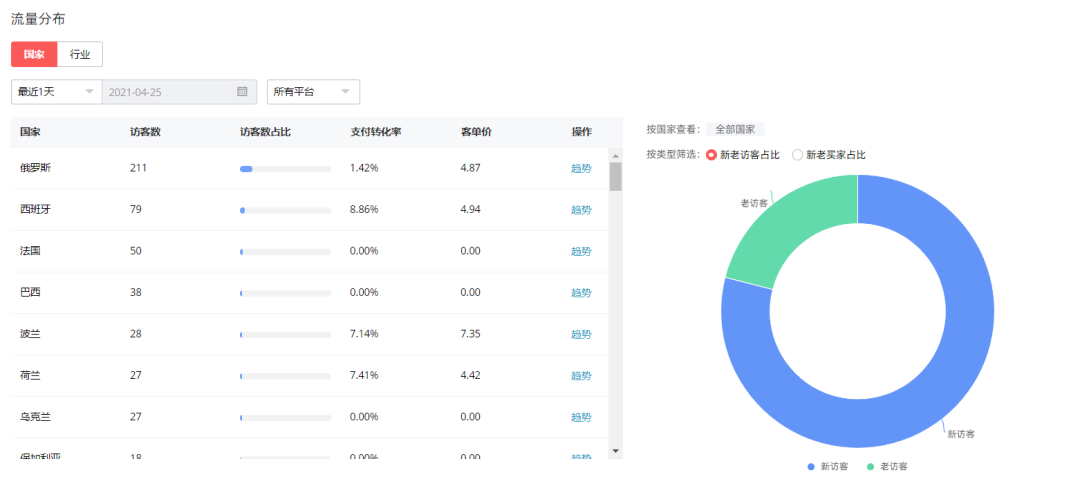Open 趋势 link for 俄罗斯 row
This screenshot has height=486, width=1080.
(581, 168)
